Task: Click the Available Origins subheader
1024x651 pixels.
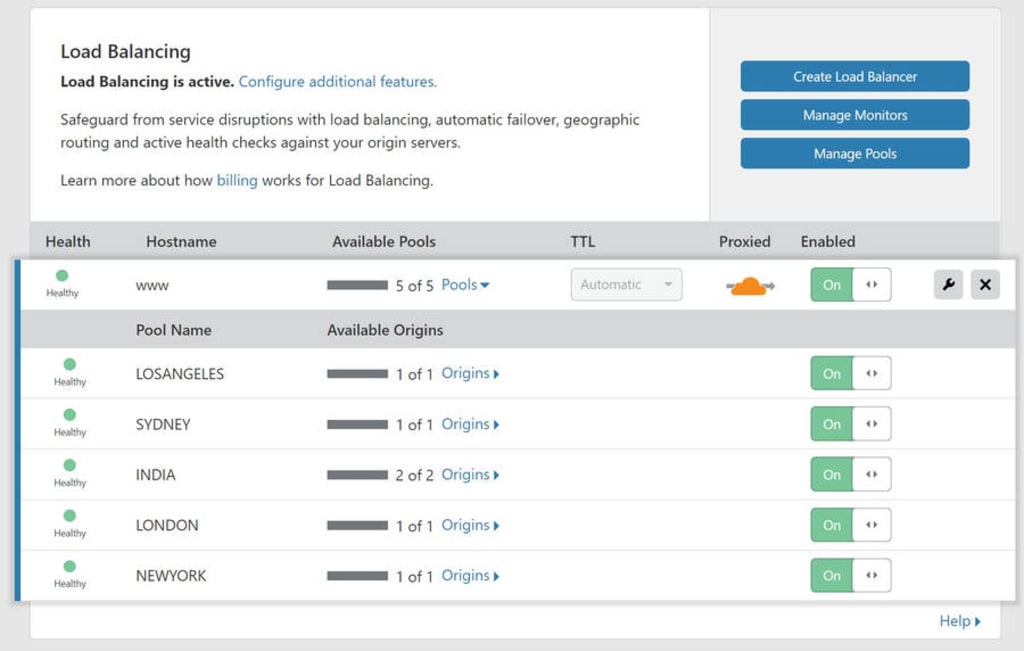Action: pyautogui.click(x=385, y=330)
